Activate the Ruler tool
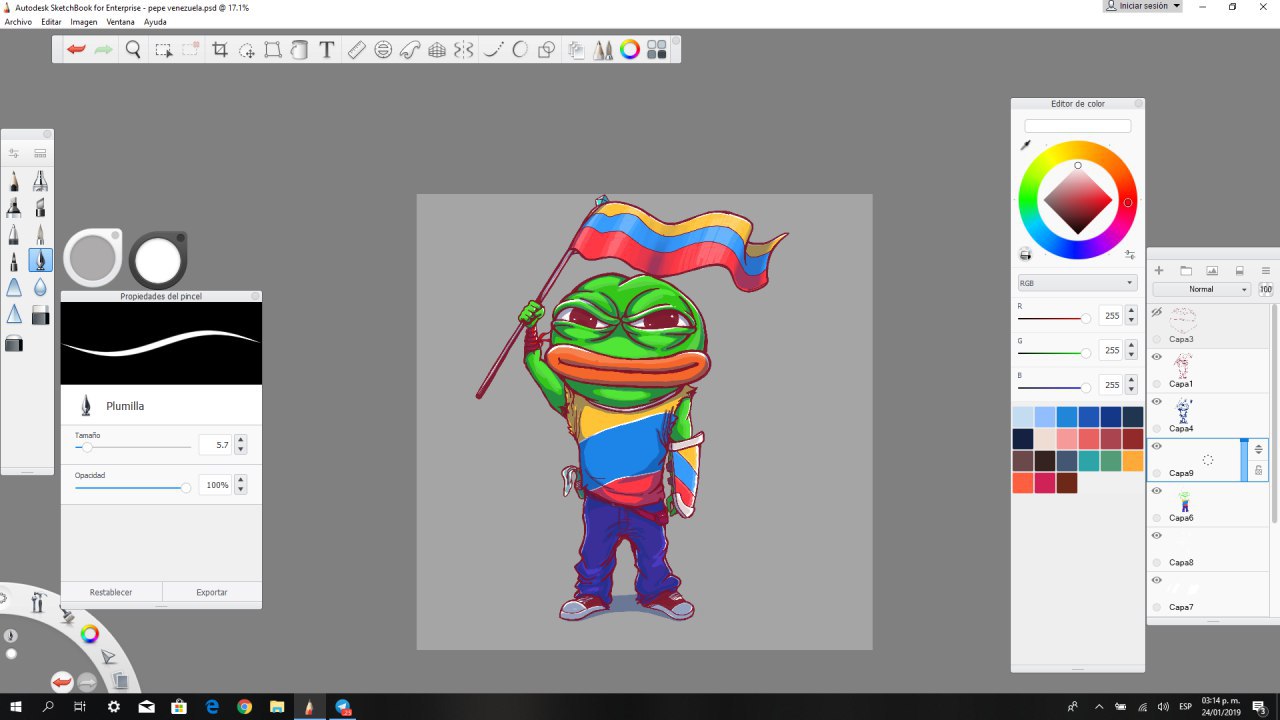This screenshot has width=1280, height=720. pos(357,49)
